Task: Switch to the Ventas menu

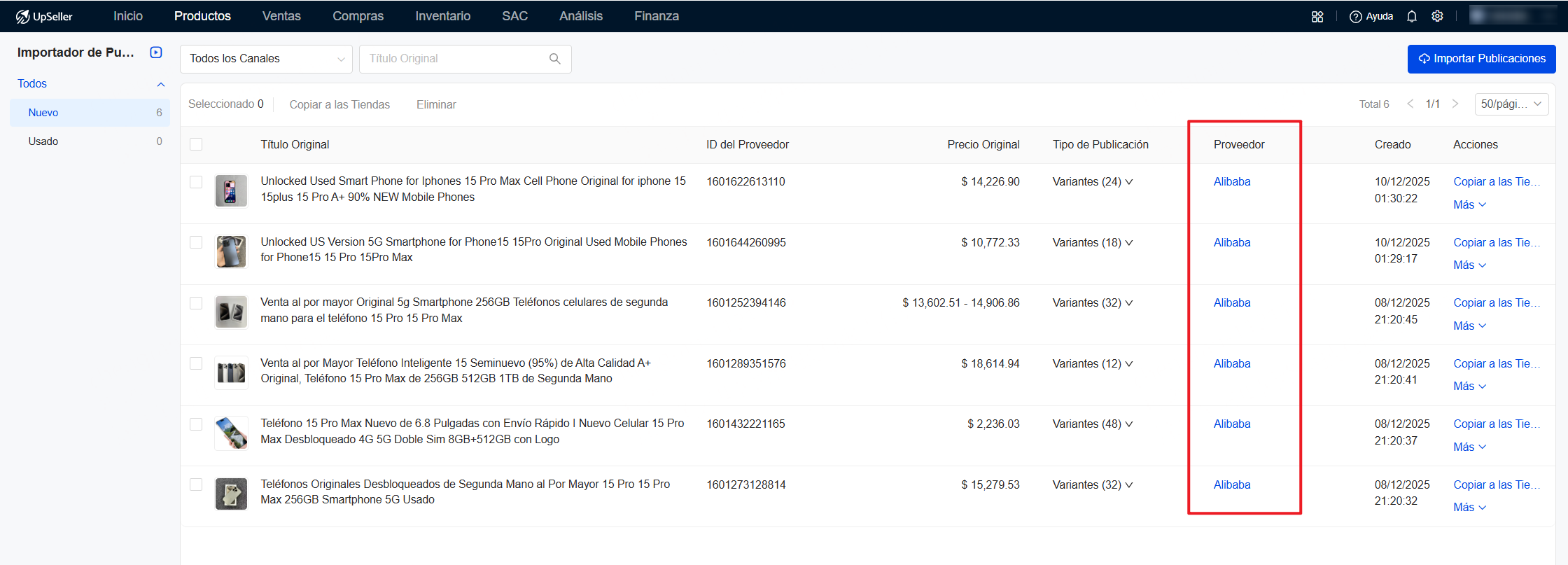Action: [x=281, y=16]
